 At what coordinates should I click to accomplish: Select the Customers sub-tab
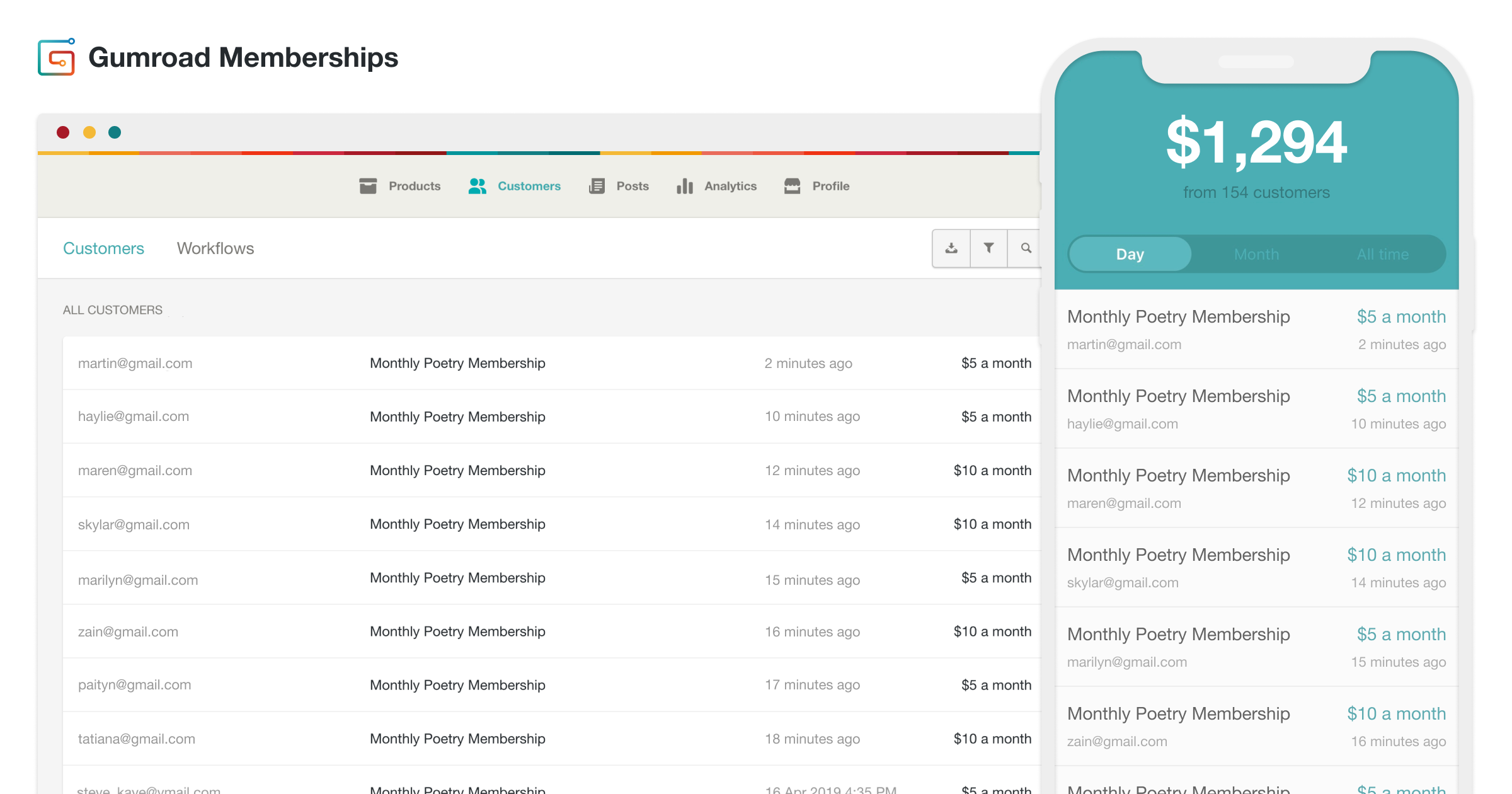point(103,248)
